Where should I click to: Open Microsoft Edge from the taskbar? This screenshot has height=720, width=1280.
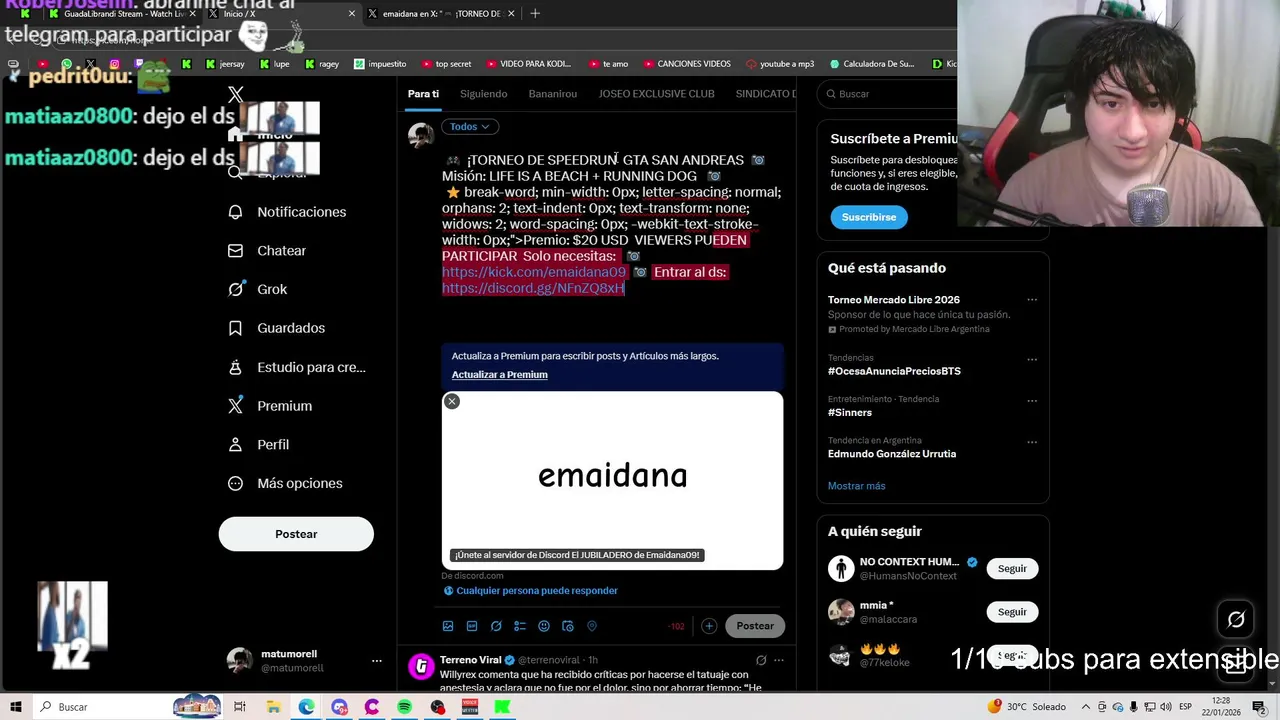pyautogui.click(x=306, y=707)
